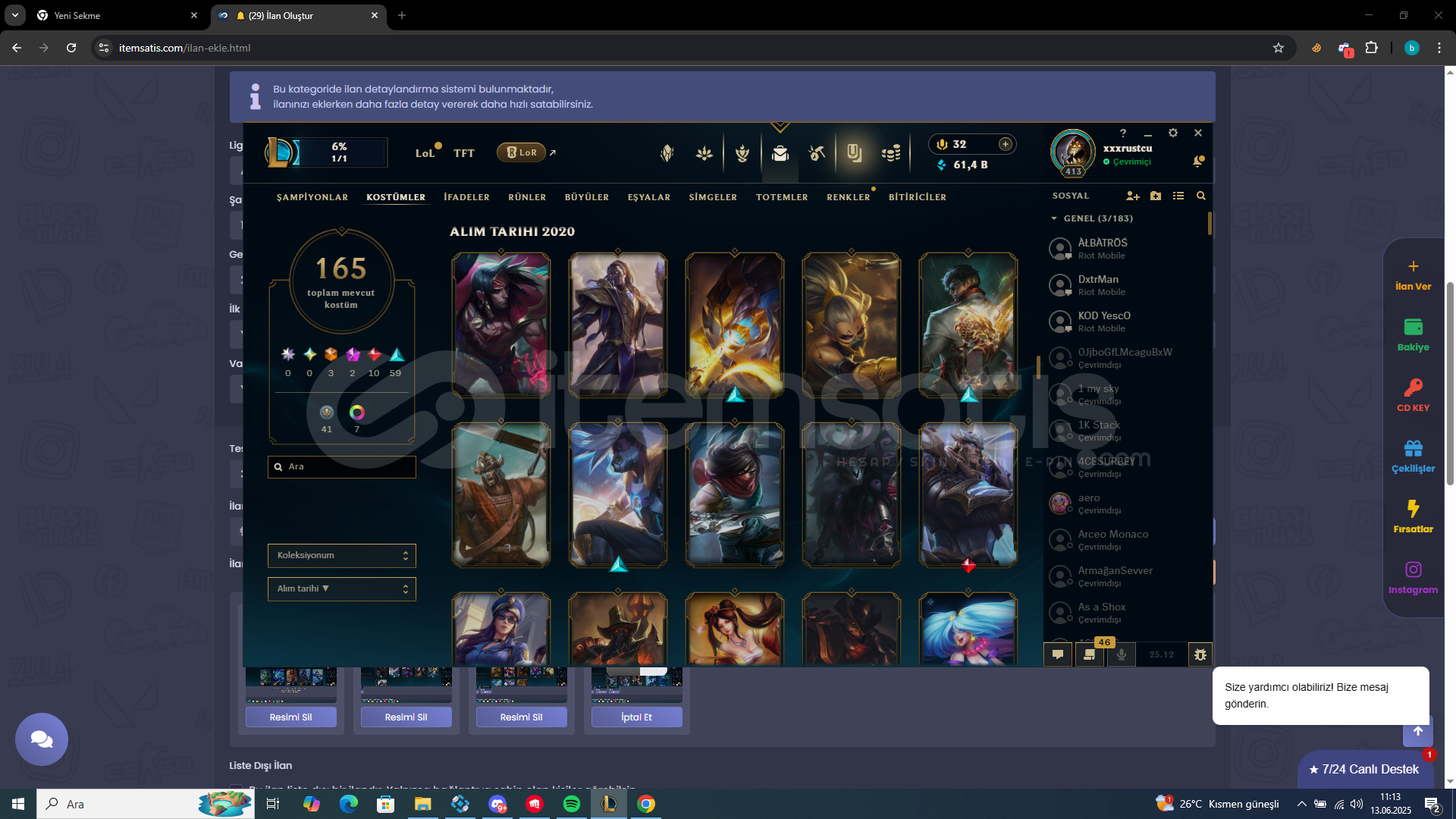Open the blue chat bubble widget
This screenshot has height=819, width=1456.
42,739
